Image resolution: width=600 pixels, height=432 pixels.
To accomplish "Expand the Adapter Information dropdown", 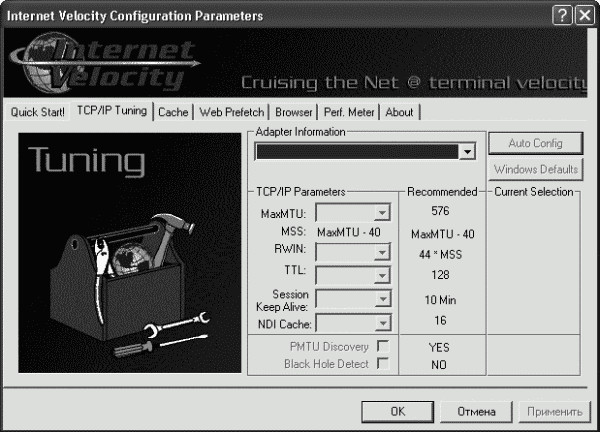I will [466, 152].
